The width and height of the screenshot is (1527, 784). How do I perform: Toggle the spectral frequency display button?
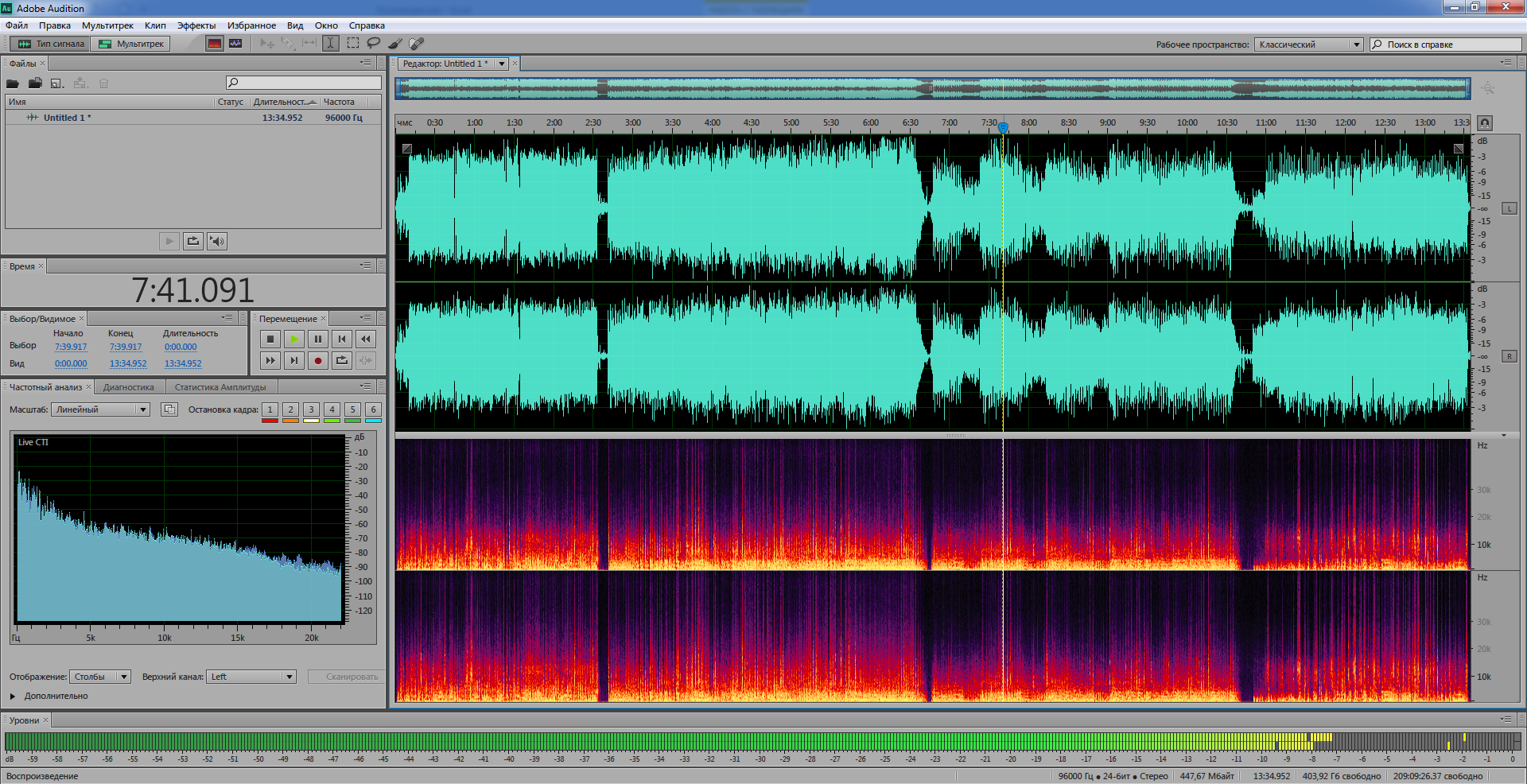[215, 44]
